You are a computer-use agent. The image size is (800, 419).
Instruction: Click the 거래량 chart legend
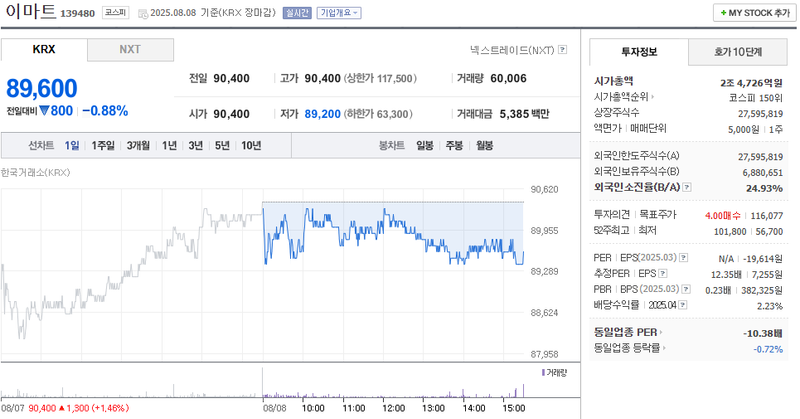(x=554, y=373)
